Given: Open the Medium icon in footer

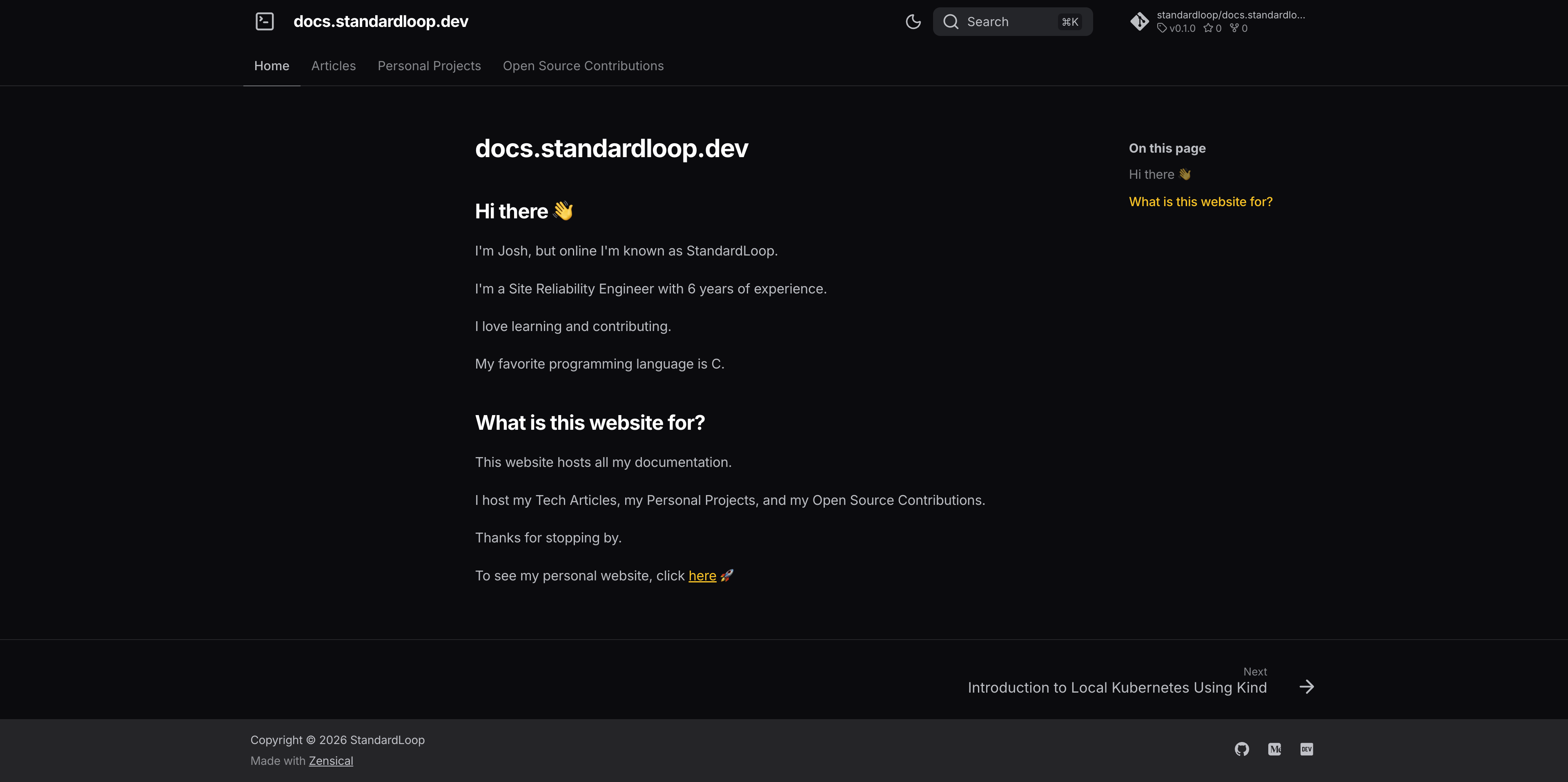Looking at the screenshot, I should (1274, 749).
